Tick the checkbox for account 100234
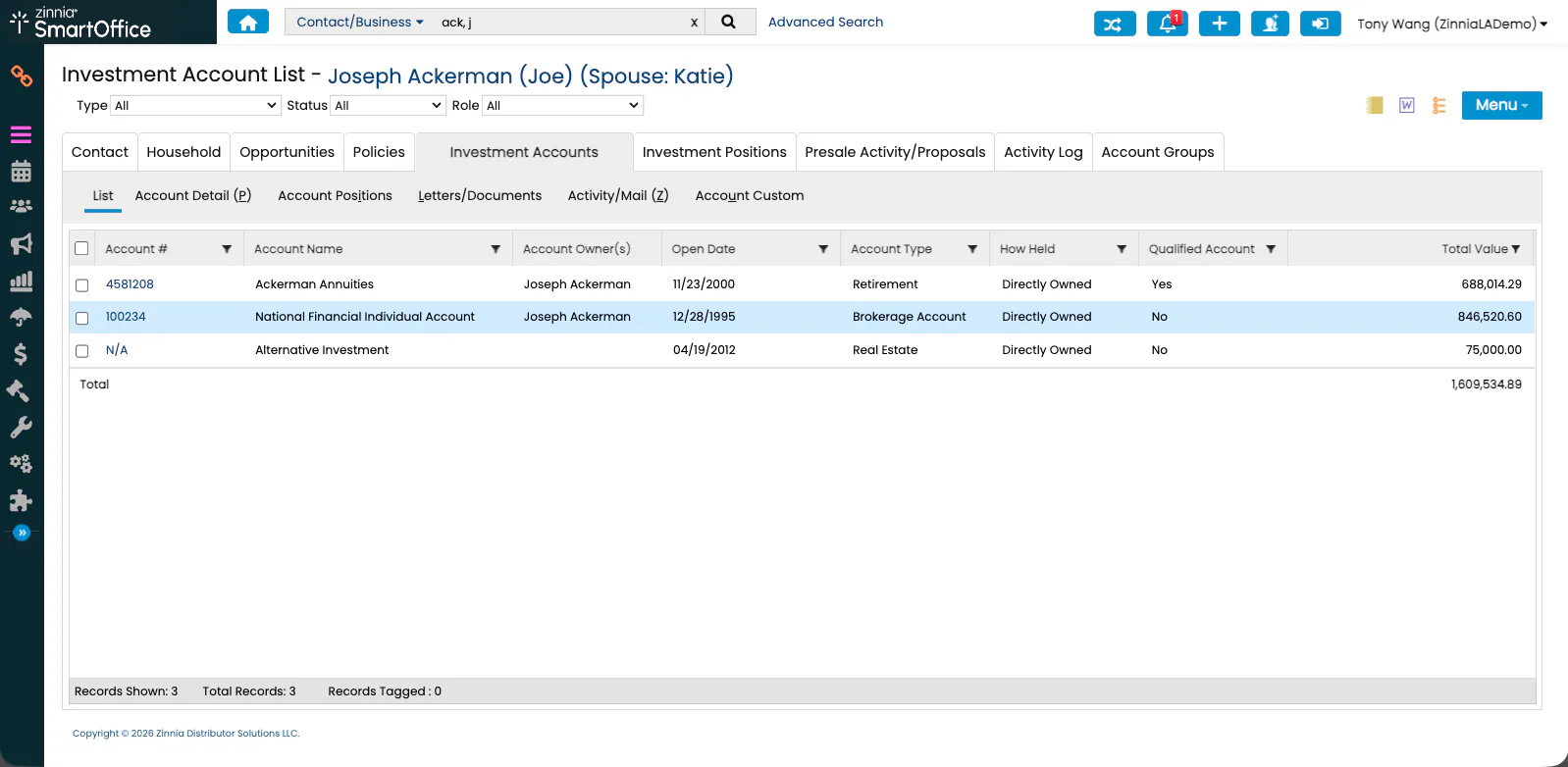1568x767 pixels. tap(82, 318)
